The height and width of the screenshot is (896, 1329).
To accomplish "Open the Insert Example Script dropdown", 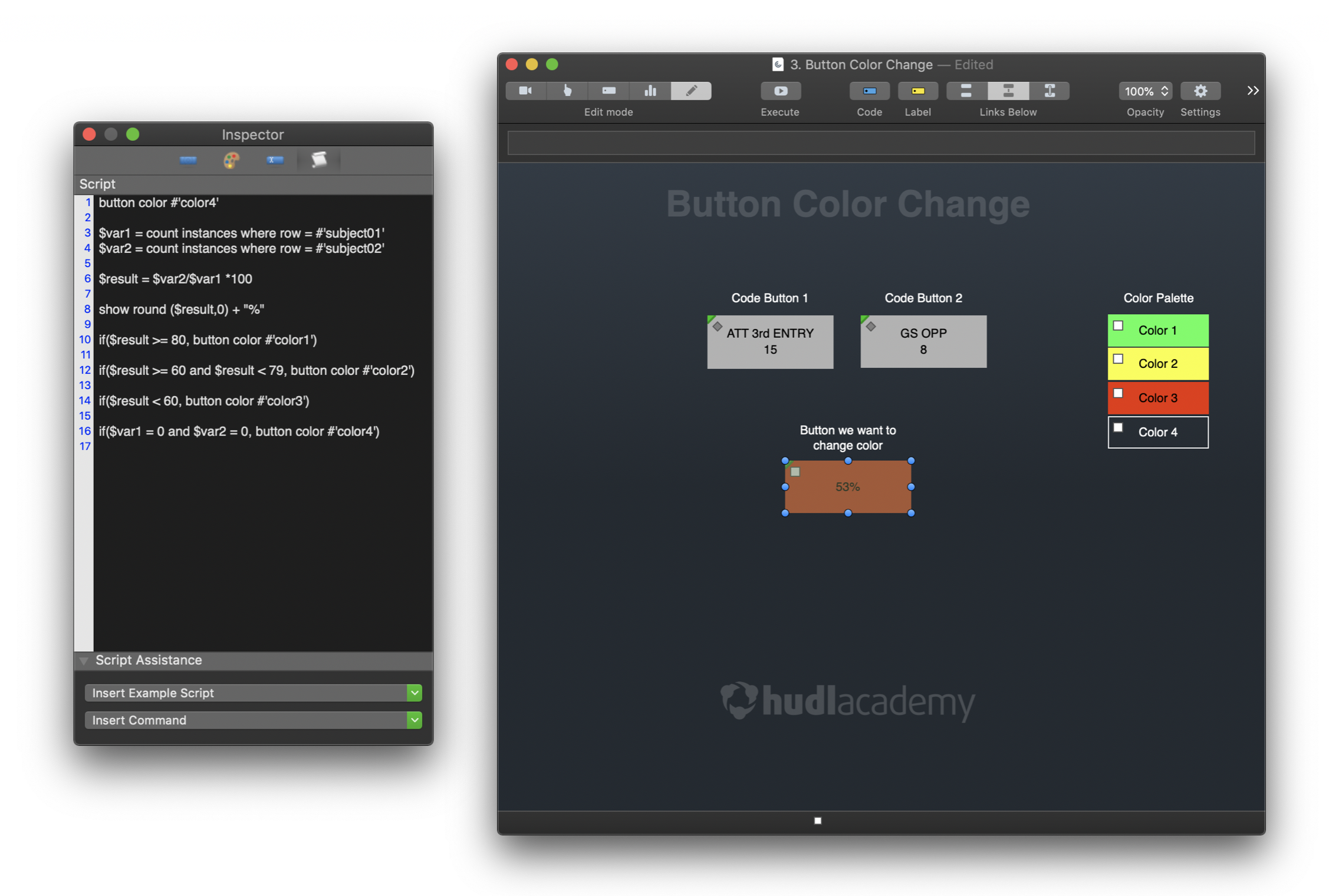I will (415, 693).
